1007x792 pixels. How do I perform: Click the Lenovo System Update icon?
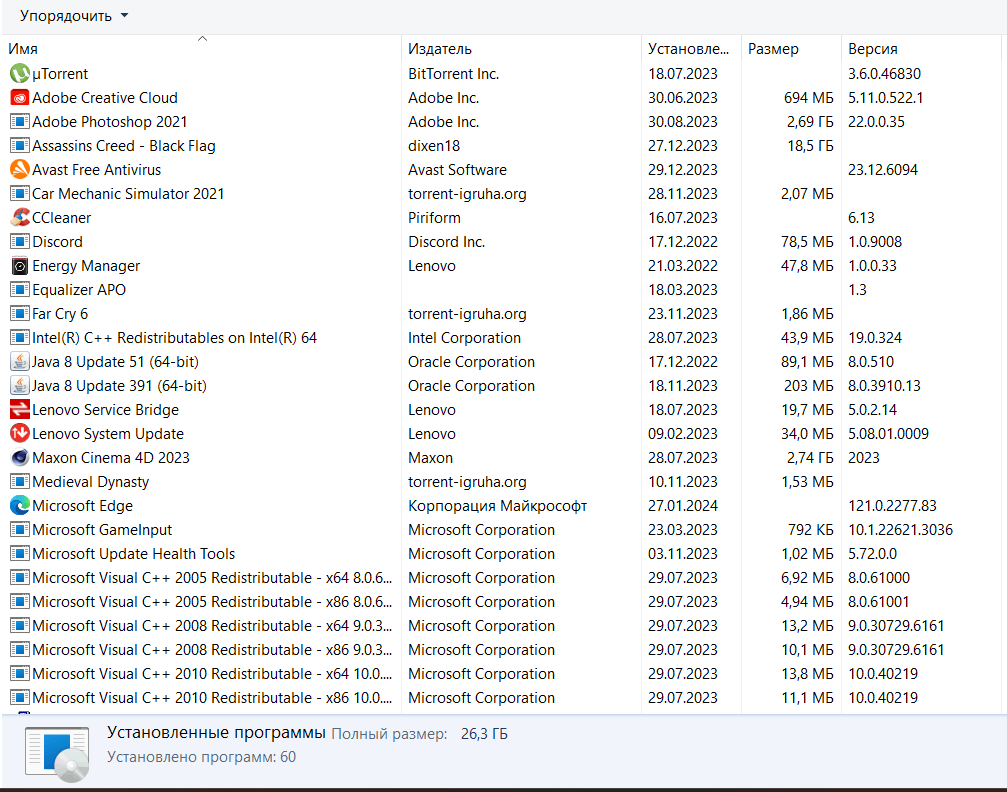(x=20, y=434)
